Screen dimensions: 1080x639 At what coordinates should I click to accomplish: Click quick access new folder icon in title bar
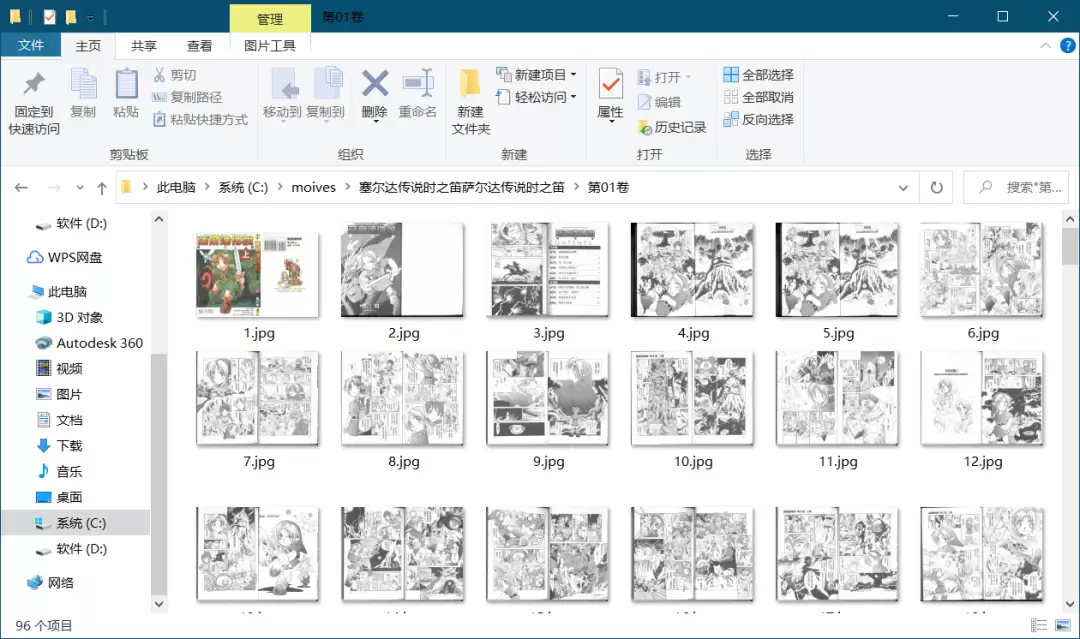click(70, 17)
